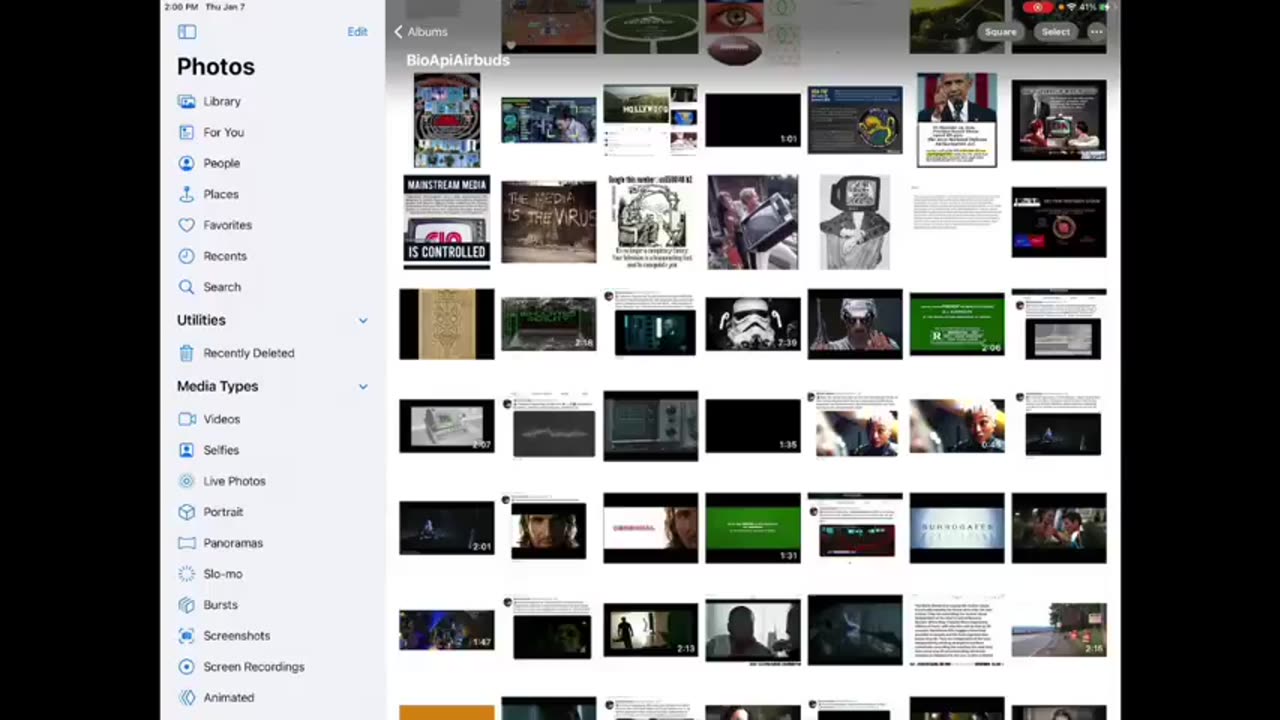
Task: Collapse the Media Types section chevron
Action: pos(363,386)
